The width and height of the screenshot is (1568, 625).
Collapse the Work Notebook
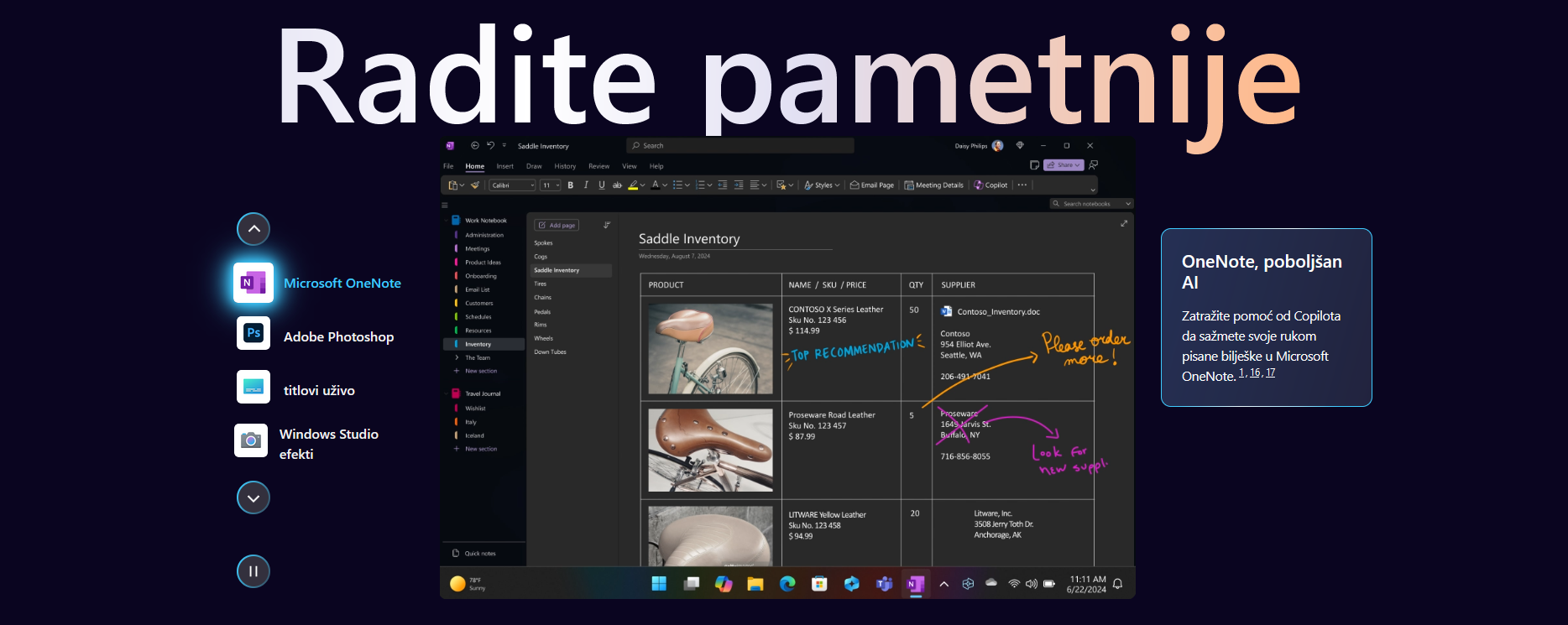click(x=446, y=221)
